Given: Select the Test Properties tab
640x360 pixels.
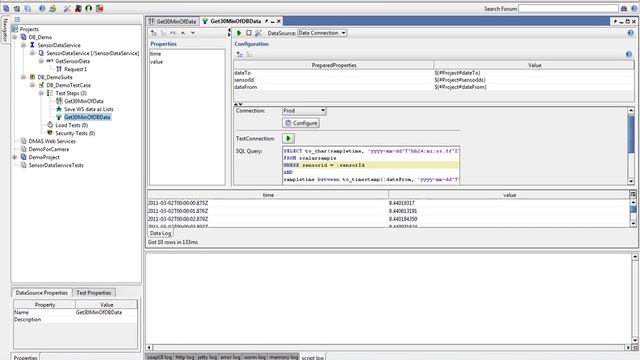Looking at the screenshot, I should [94, 293].
